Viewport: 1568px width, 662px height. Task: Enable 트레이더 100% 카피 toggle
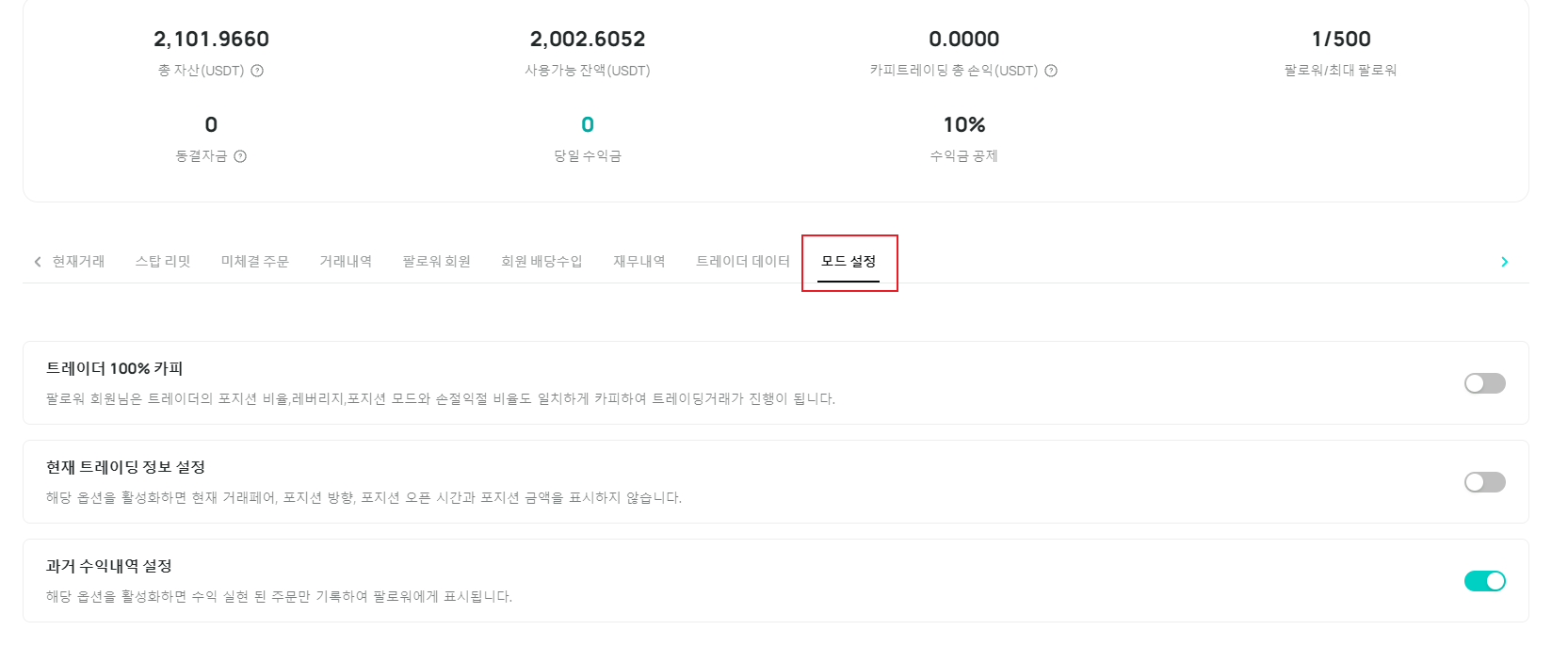(1484, 383)
